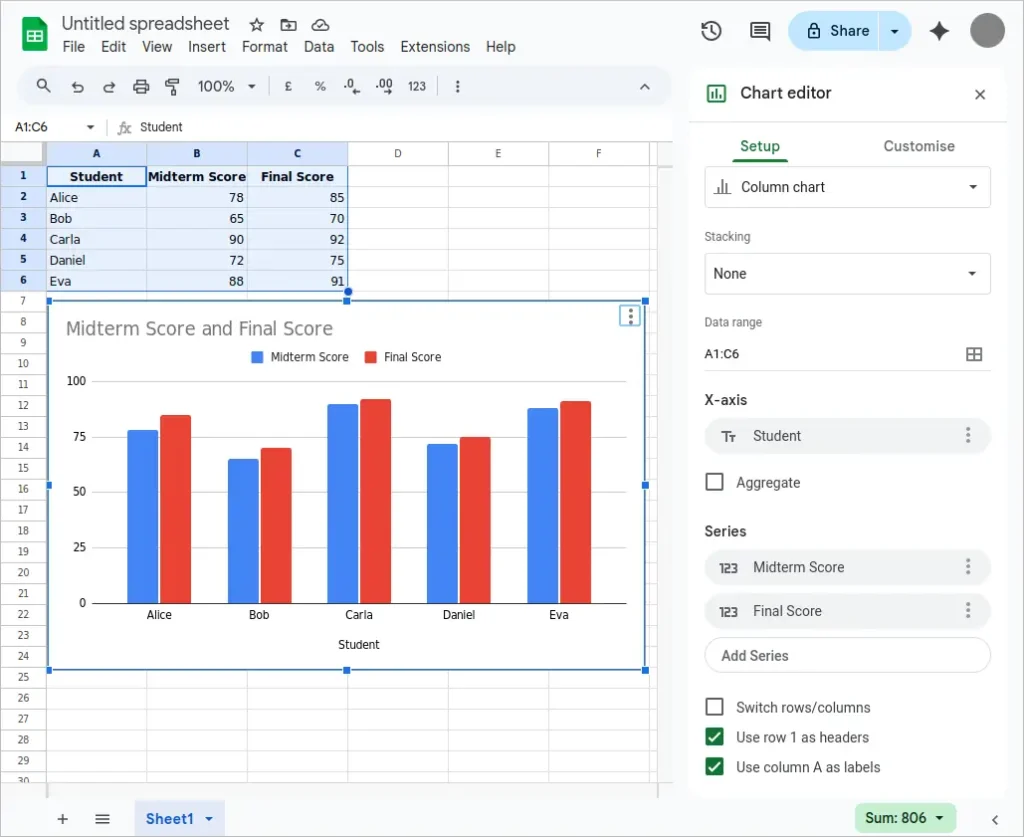Show all comments
The height and width of the screenshot is (837, 1024).
(x=759, y=31)
